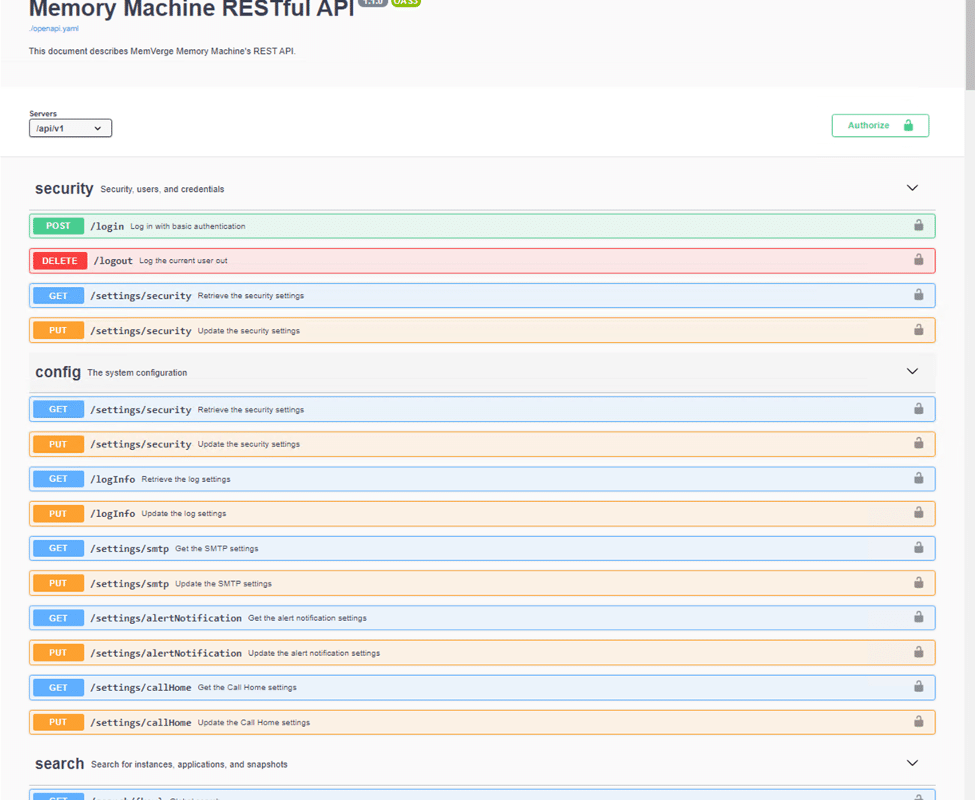Click the lock icon on POST /login row

[x=918, y=225]
